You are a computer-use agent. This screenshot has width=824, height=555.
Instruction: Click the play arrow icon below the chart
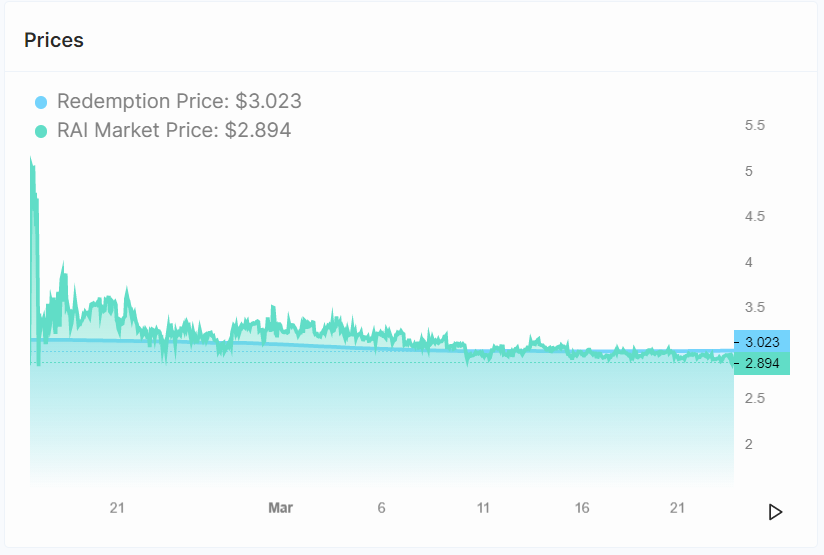point(775,512)
